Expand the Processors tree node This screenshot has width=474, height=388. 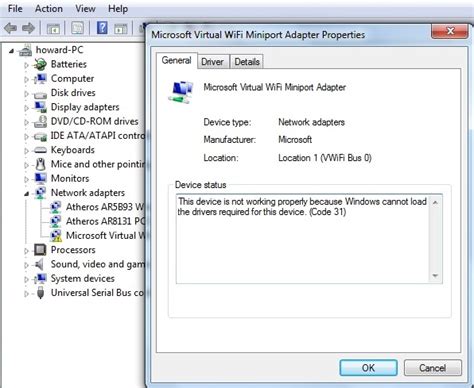(26, 251)
